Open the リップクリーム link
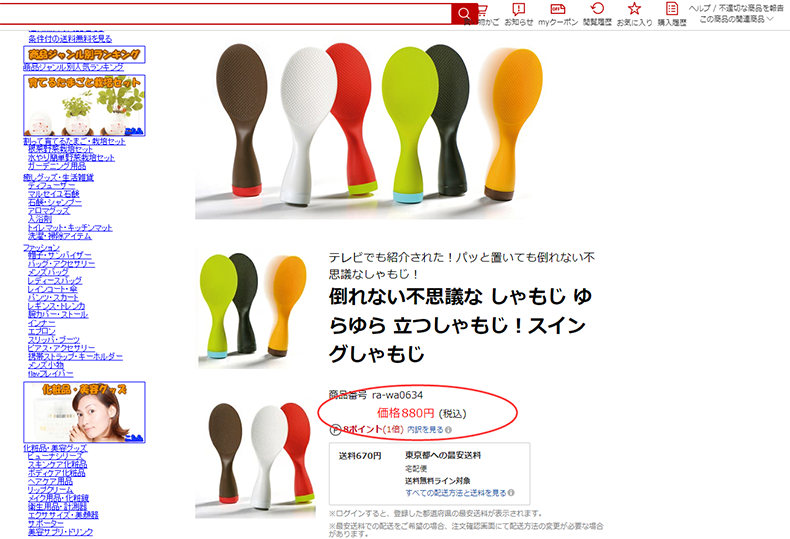790x539 pixels. (50, 490)
